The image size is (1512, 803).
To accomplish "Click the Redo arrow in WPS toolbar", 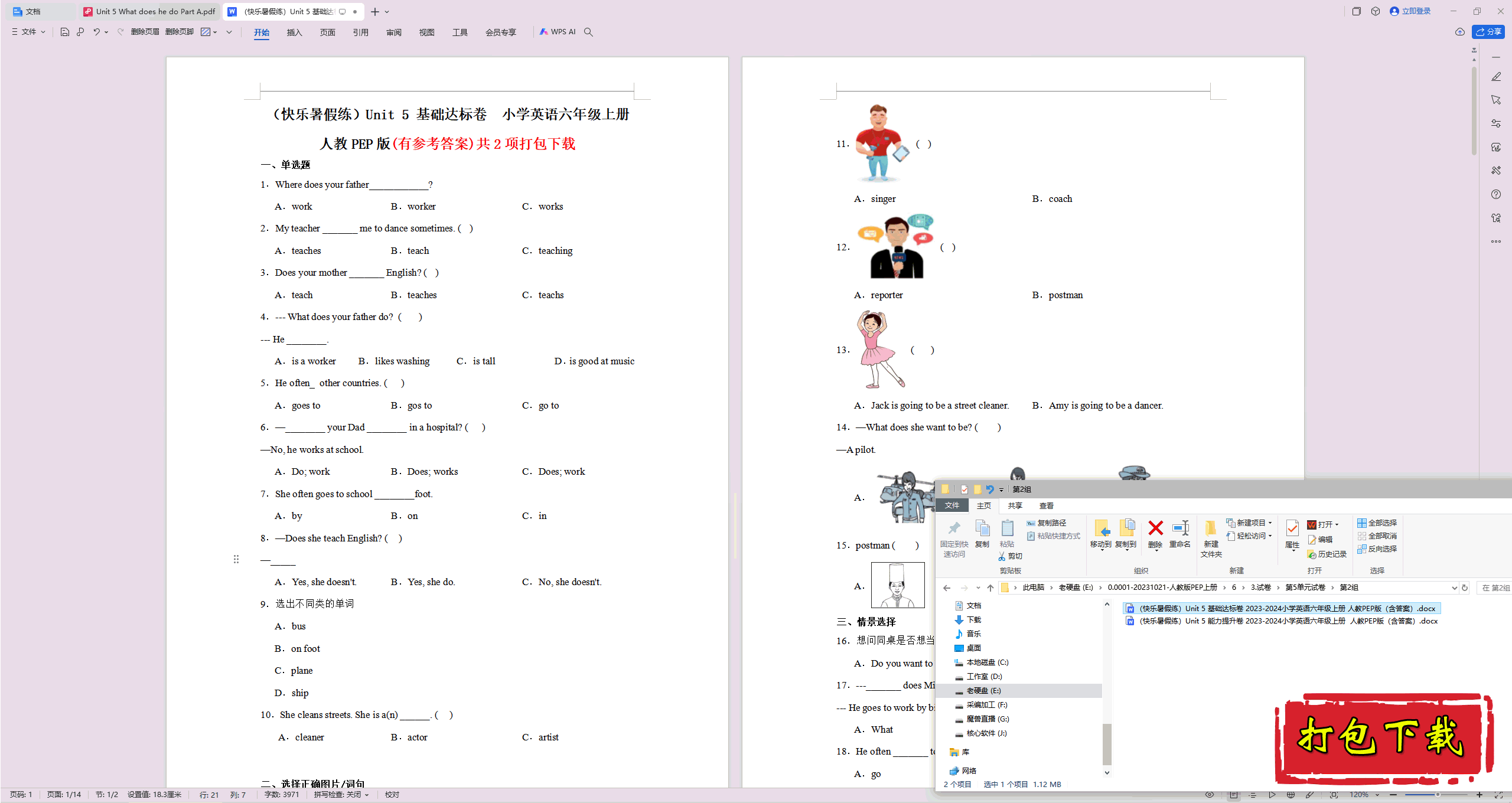I will click(x=120, y=32).
